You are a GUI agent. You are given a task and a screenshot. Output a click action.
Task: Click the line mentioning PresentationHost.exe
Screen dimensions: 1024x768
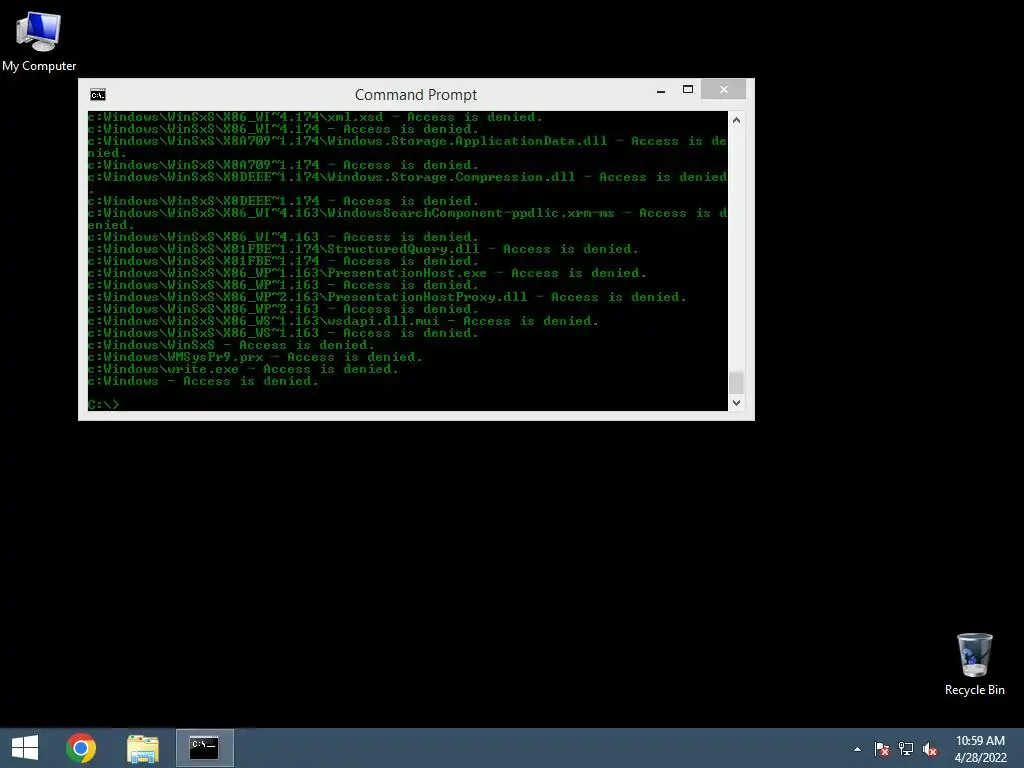(x=367, y=273)
